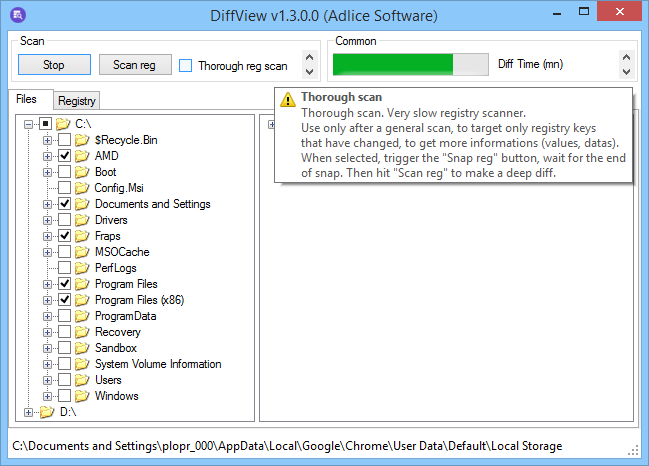The image size is (649, 466).
Task: Uncheck the Program Files checkbox
Action: [65, 283]
